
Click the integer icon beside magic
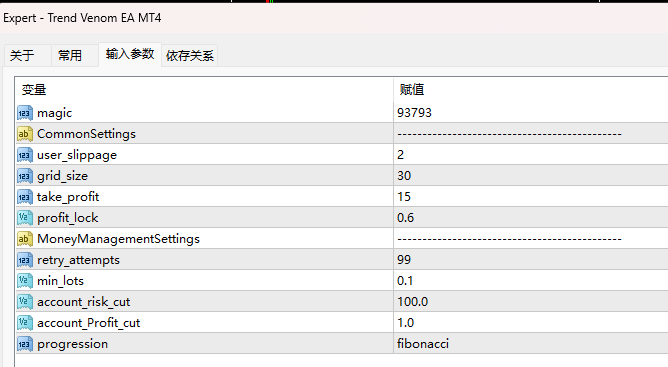coord(25,113)
